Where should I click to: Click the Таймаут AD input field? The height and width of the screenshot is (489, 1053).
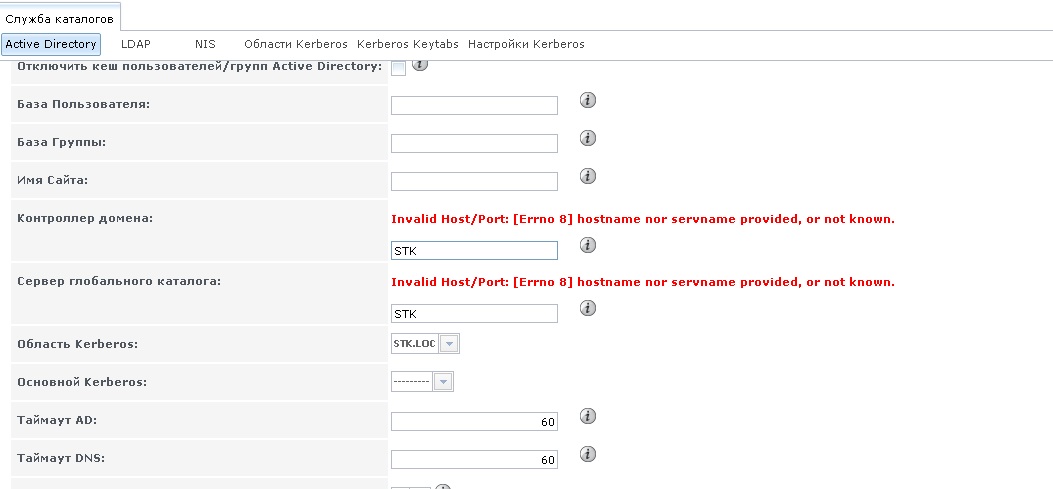[x=474, y=422]
